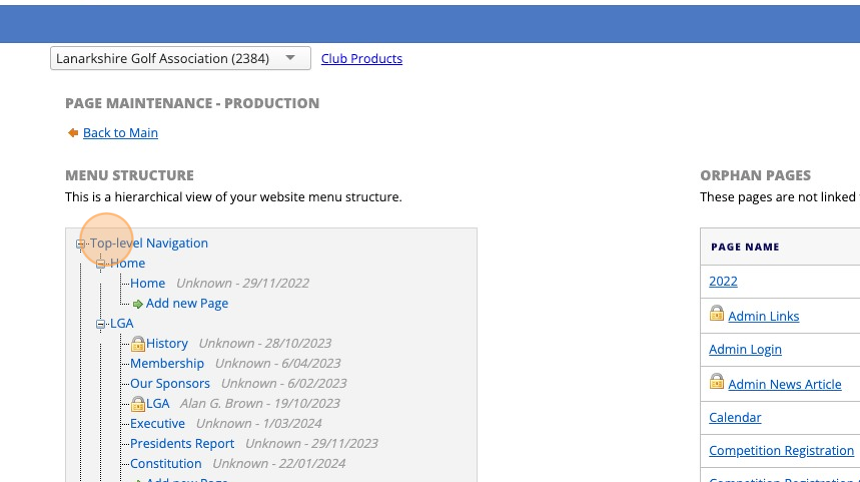Select the LGA group label in the tree
860x482 pixels.
122,324
